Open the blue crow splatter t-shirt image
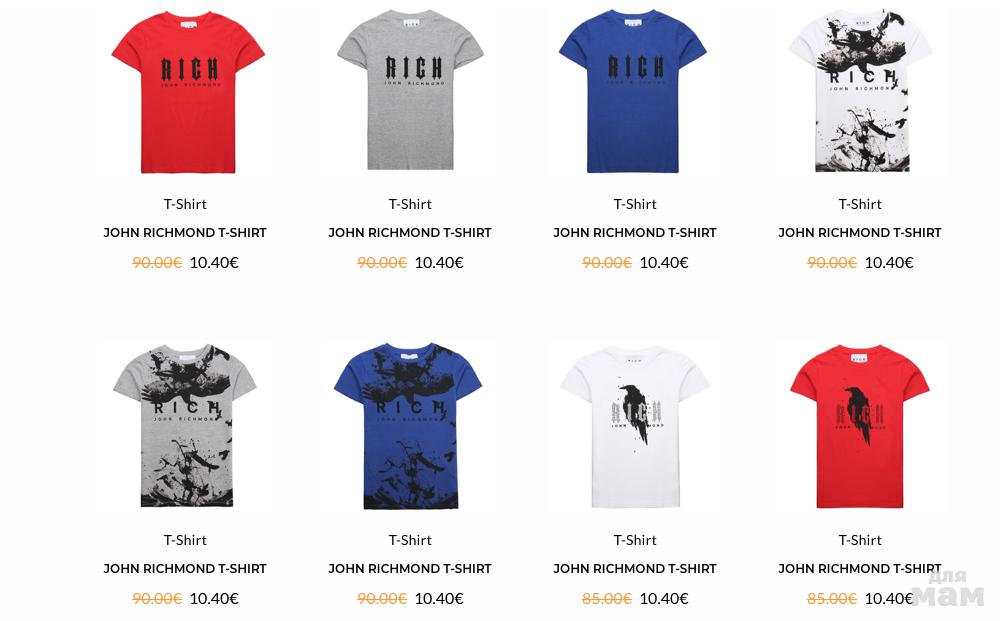 click(x=409, y=426)
